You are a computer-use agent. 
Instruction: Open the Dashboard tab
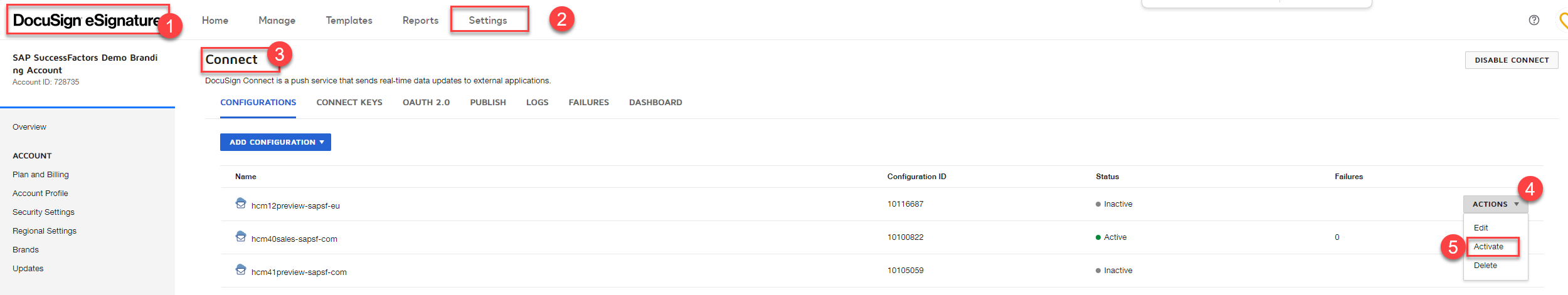[655, 103]
